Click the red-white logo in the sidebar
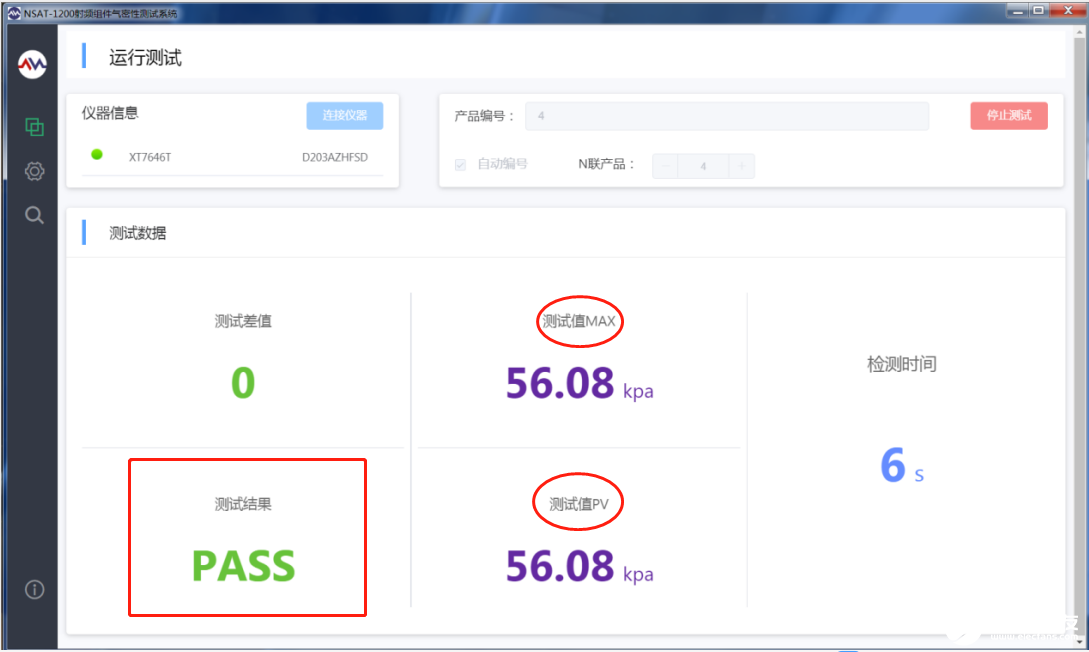1089x652 pixels. click(x=33, y=65)
